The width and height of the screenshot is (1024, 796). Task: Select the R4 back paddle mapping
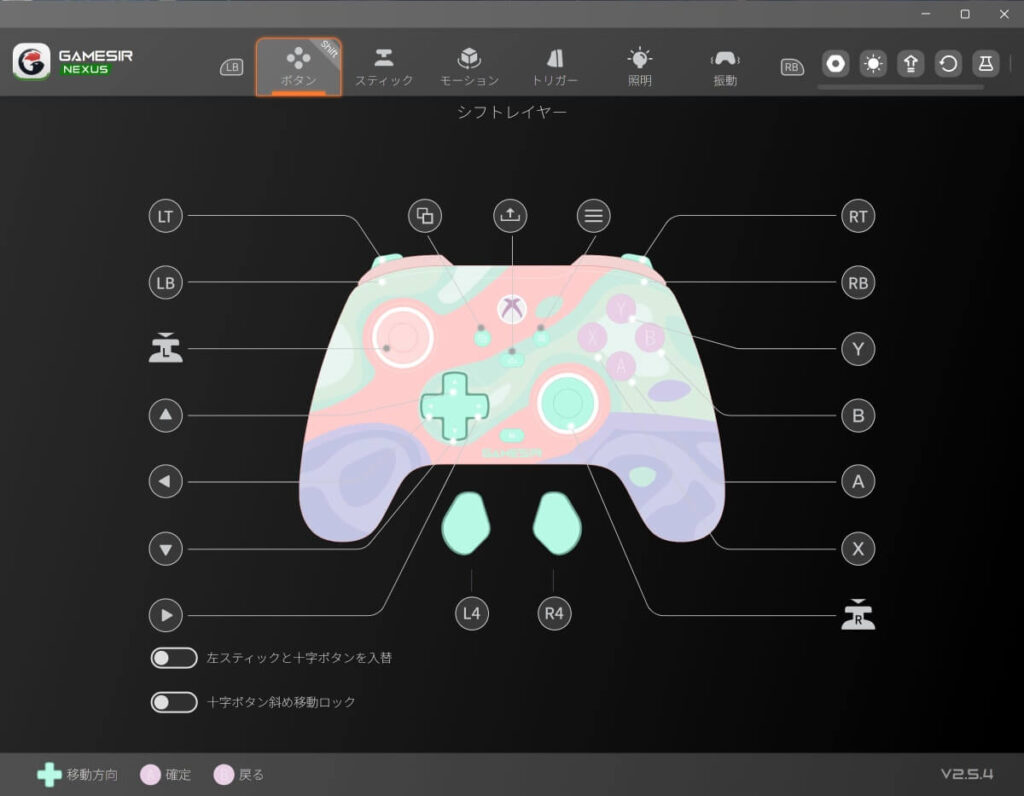tap(554, 613)
